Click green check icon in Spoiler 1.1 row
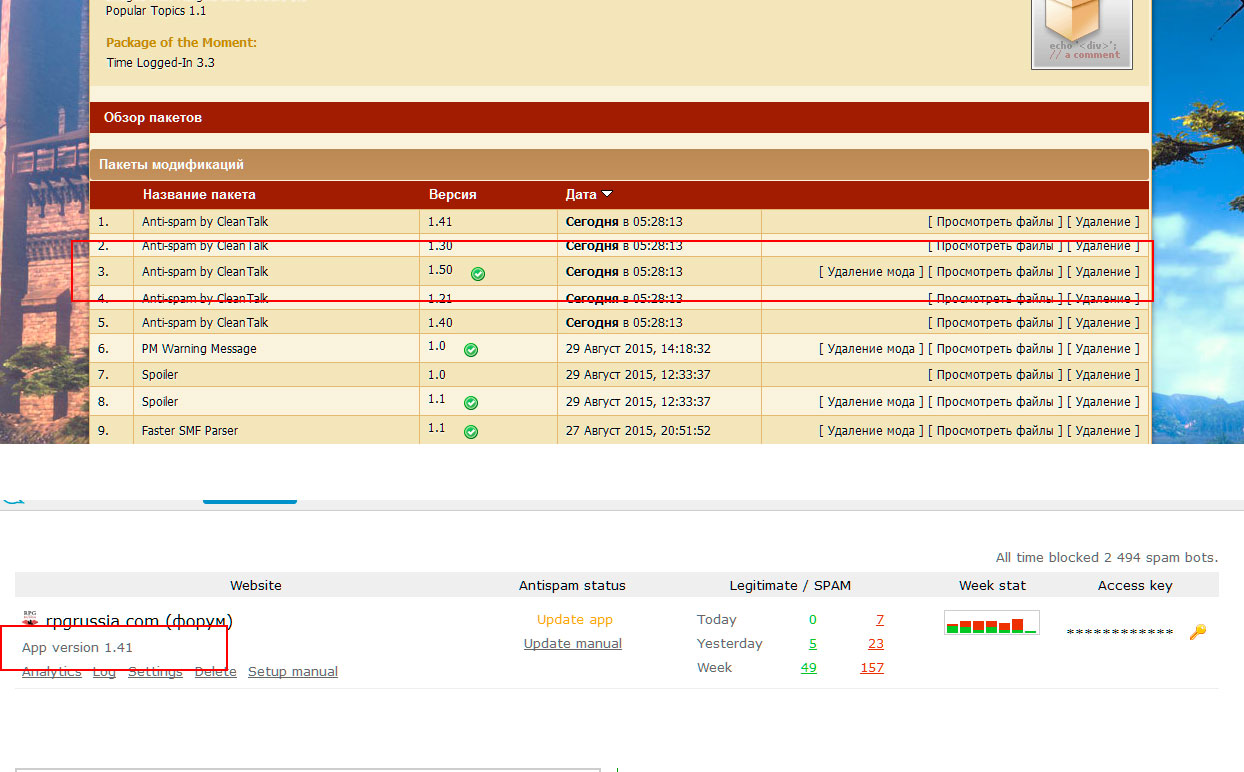This screenshot has height=772, width=1244. coord(471,403)
